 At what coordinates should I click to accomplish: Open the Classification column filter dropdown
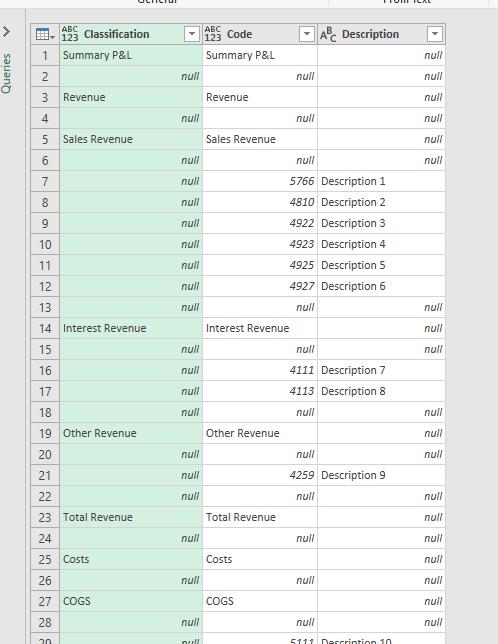click(192, 34)
